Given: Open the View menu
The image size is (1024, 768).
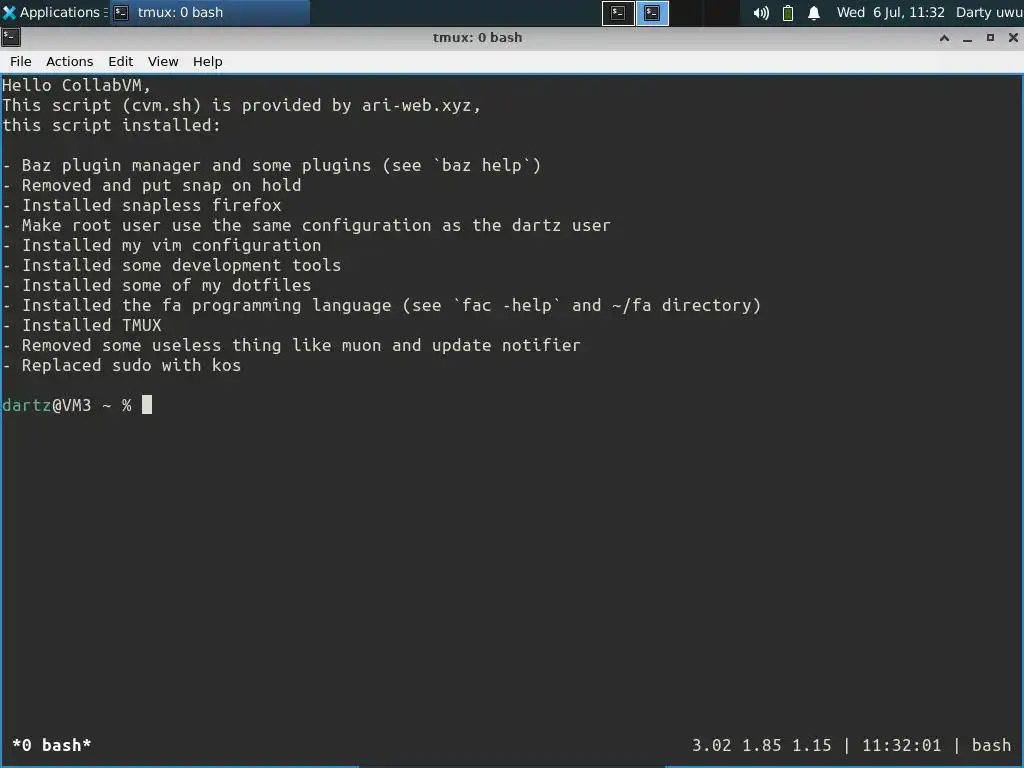Looking at the screenshot, I should click(x=163, y=61).
